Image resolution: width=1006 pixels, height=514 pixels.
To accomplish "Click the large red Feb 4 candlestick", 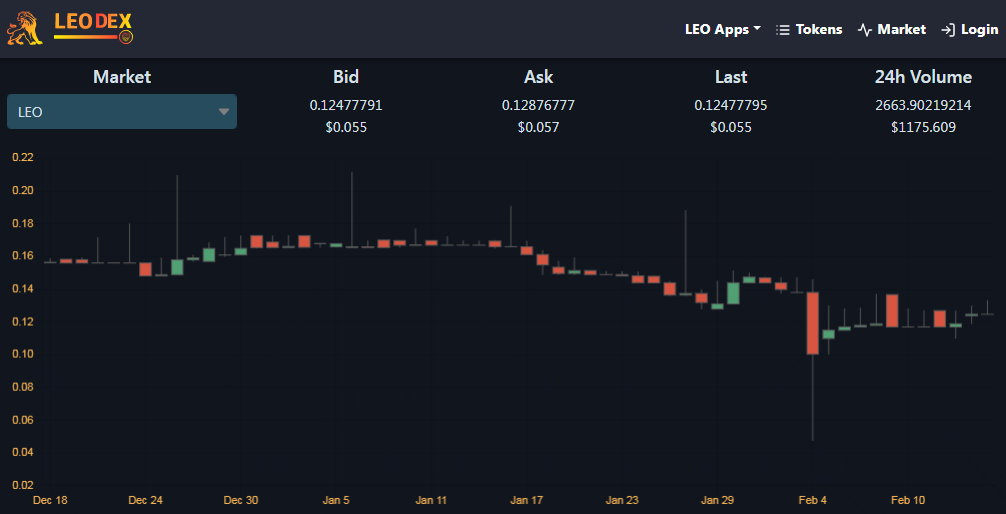I will [812, 323].
